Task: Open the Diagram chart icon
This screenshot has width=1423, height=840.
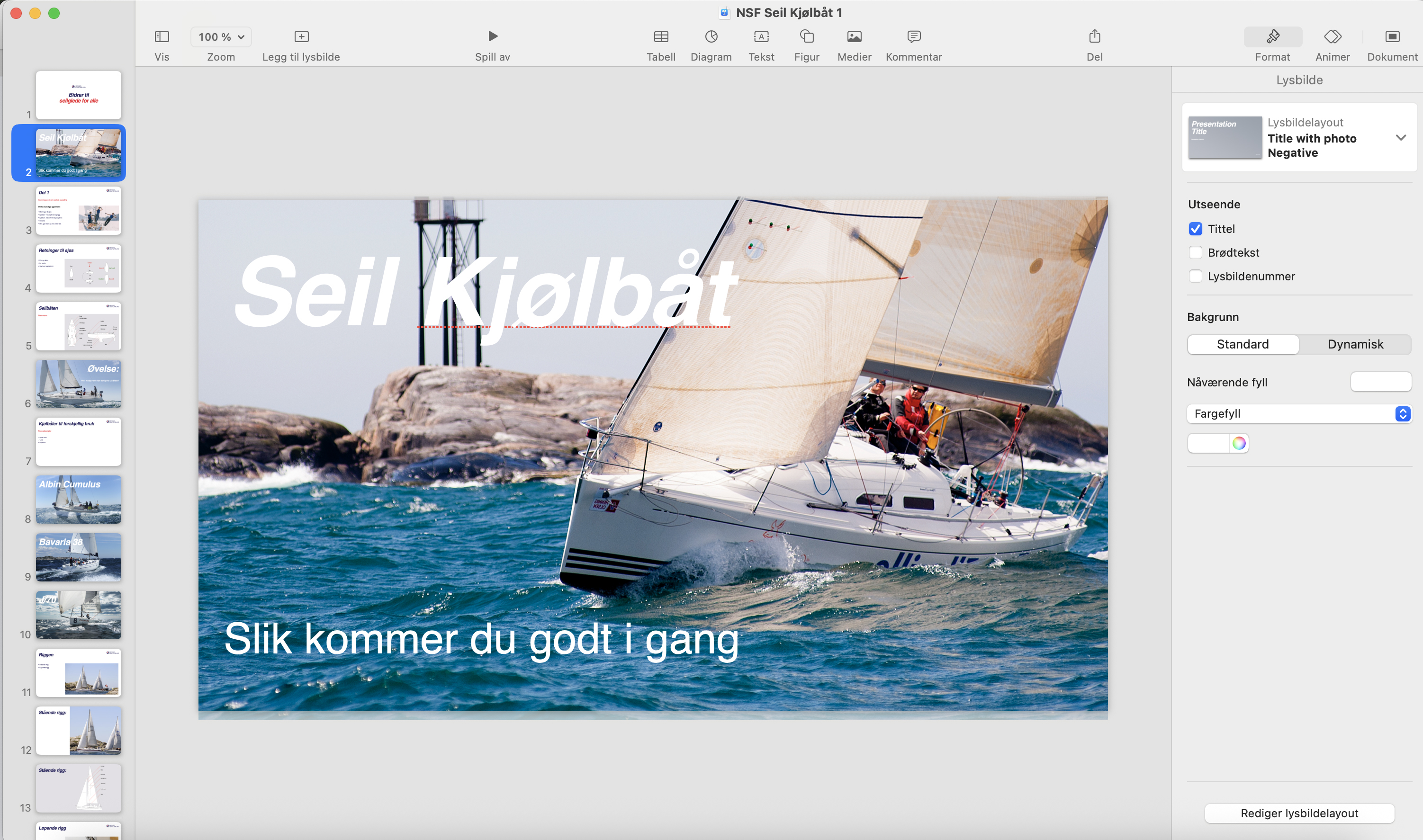Action: [711, 37]
